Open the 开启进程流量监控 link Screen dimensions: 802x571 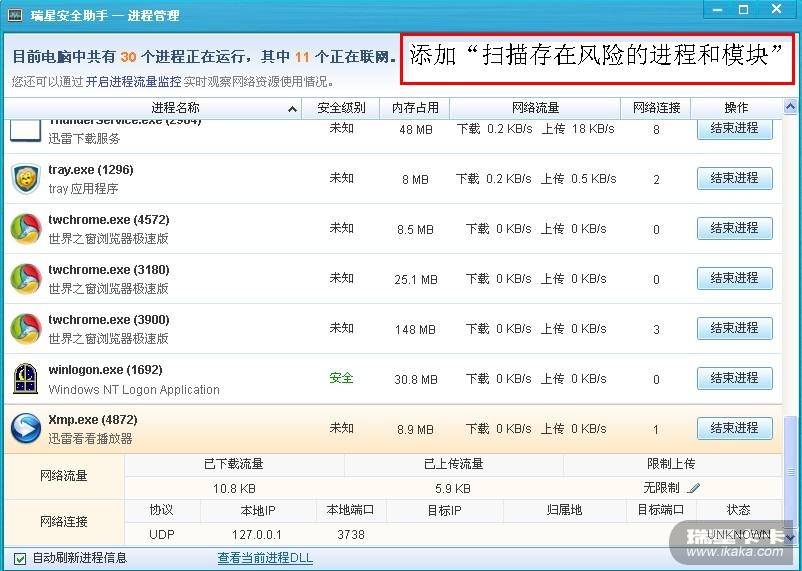133,82
